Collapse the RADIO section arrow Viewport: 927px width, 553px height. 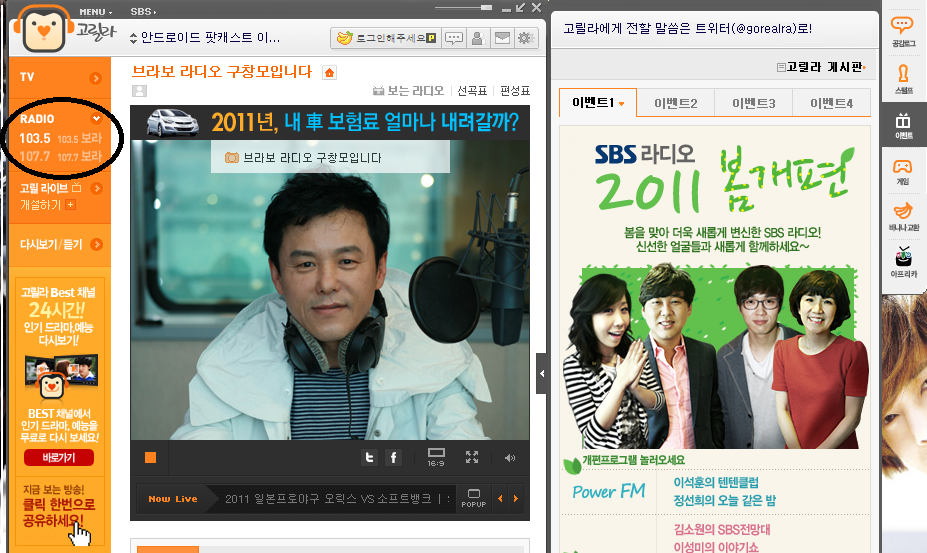[96, 118]
